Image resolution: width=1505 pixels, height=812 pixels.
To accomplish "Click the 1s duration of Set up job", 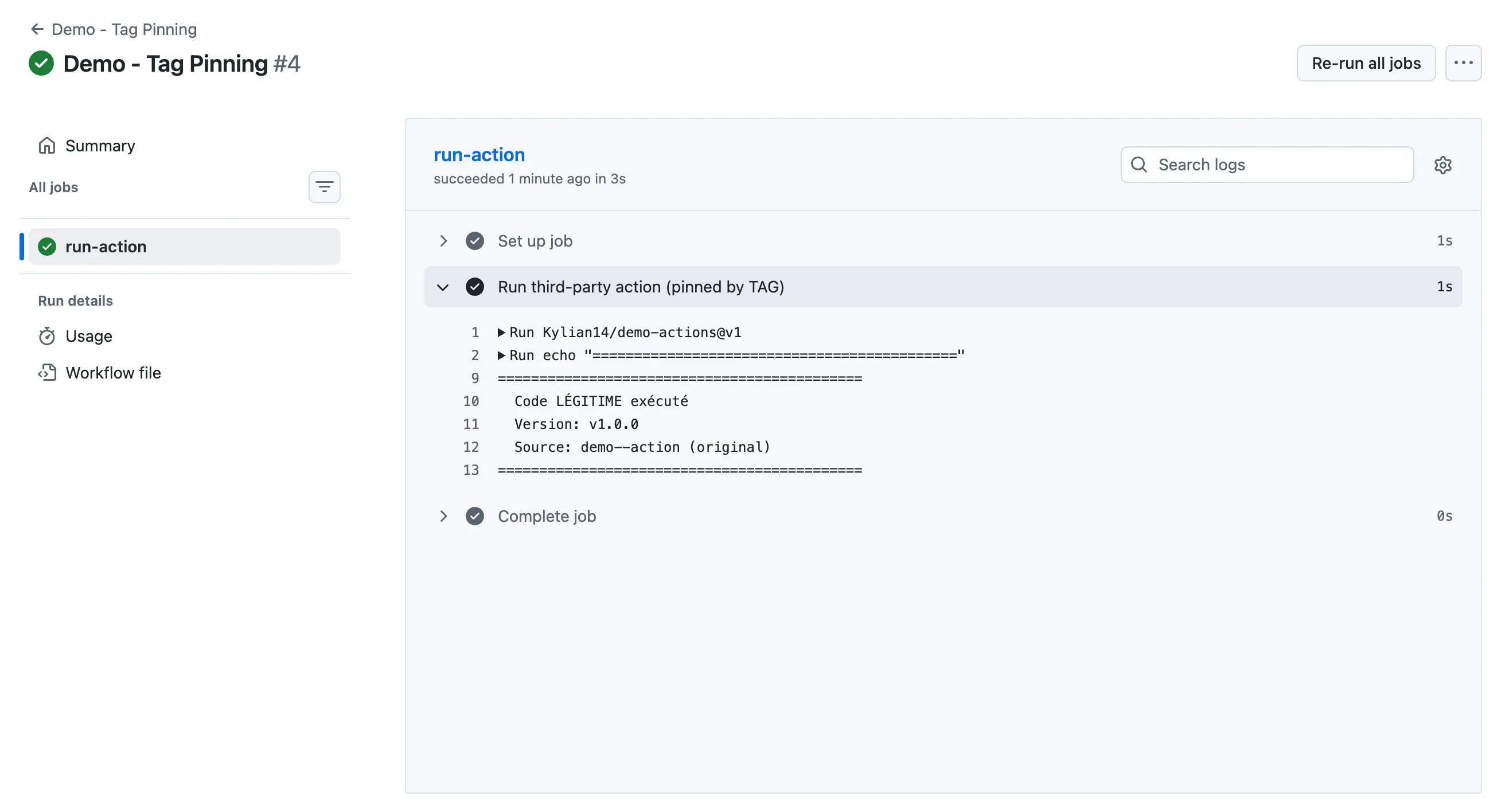I will 1444,241.
